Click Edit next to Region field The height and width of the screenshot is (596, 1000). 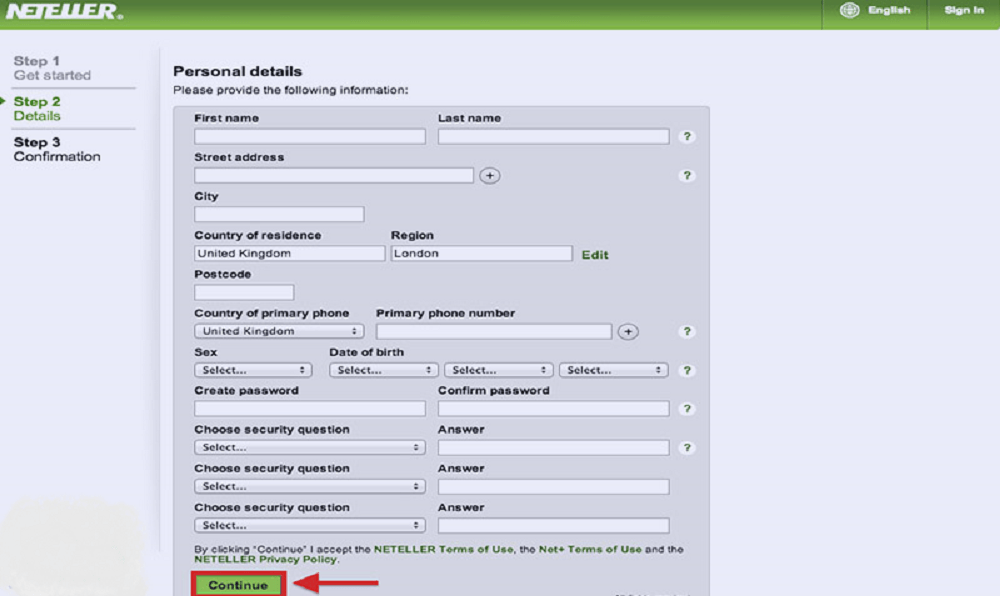click(595, 255)
